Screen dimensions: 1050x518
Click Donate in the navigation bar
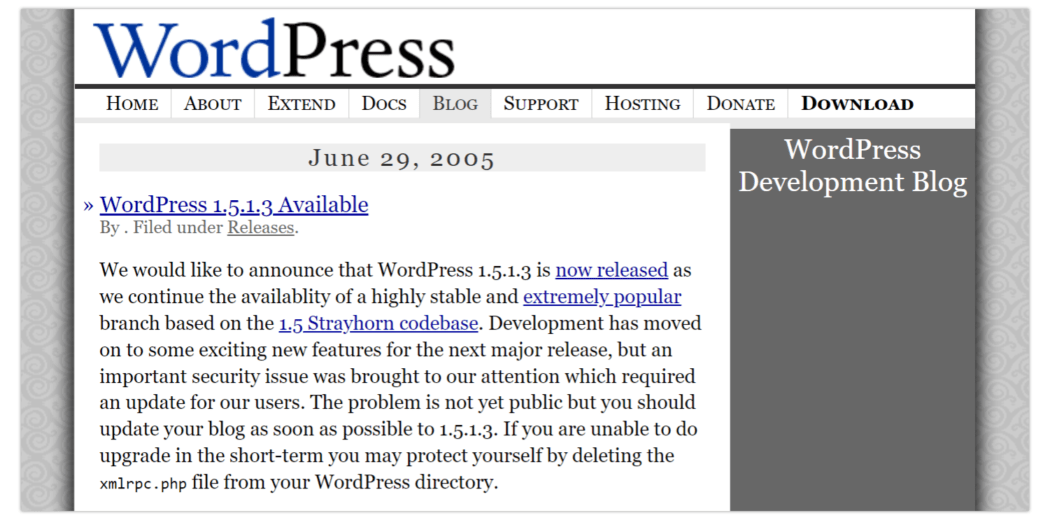point(740,104)
